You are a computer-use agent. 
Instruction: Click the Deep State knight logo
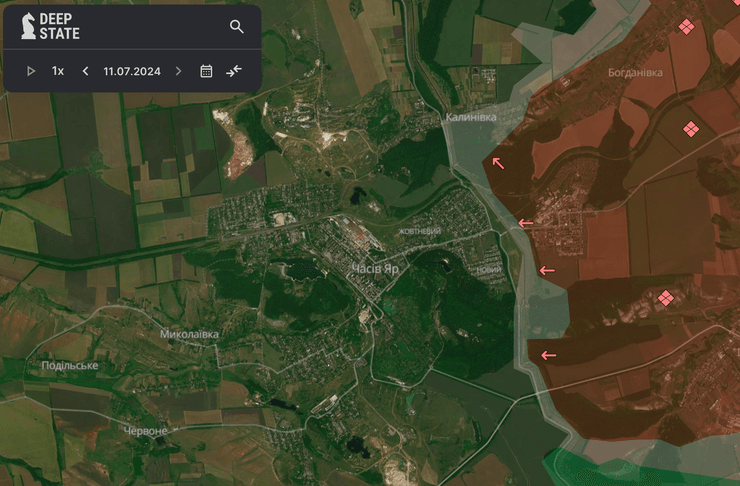tap(25, 27)
